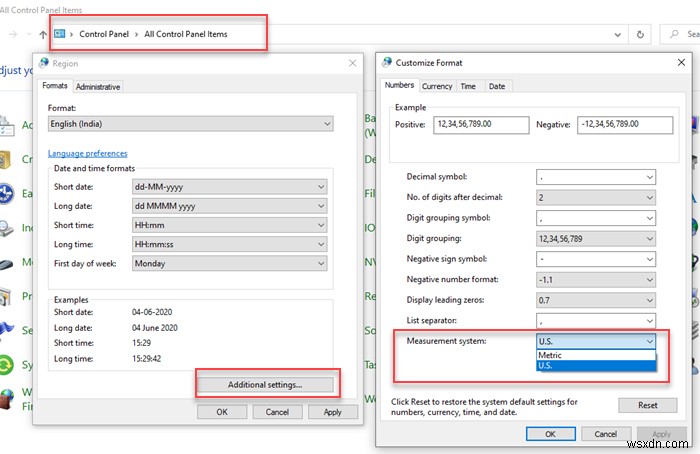Click Cancel in Region dialog

tap(277, 412)
